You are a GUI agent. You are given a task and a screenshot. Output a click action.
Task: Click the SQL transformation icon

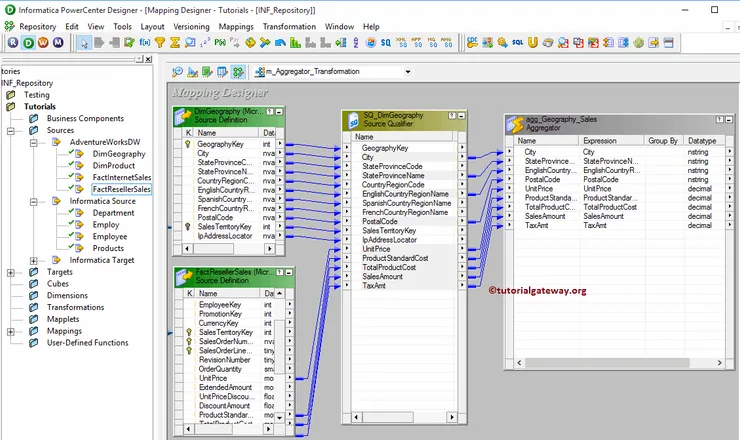coord(518,43)
